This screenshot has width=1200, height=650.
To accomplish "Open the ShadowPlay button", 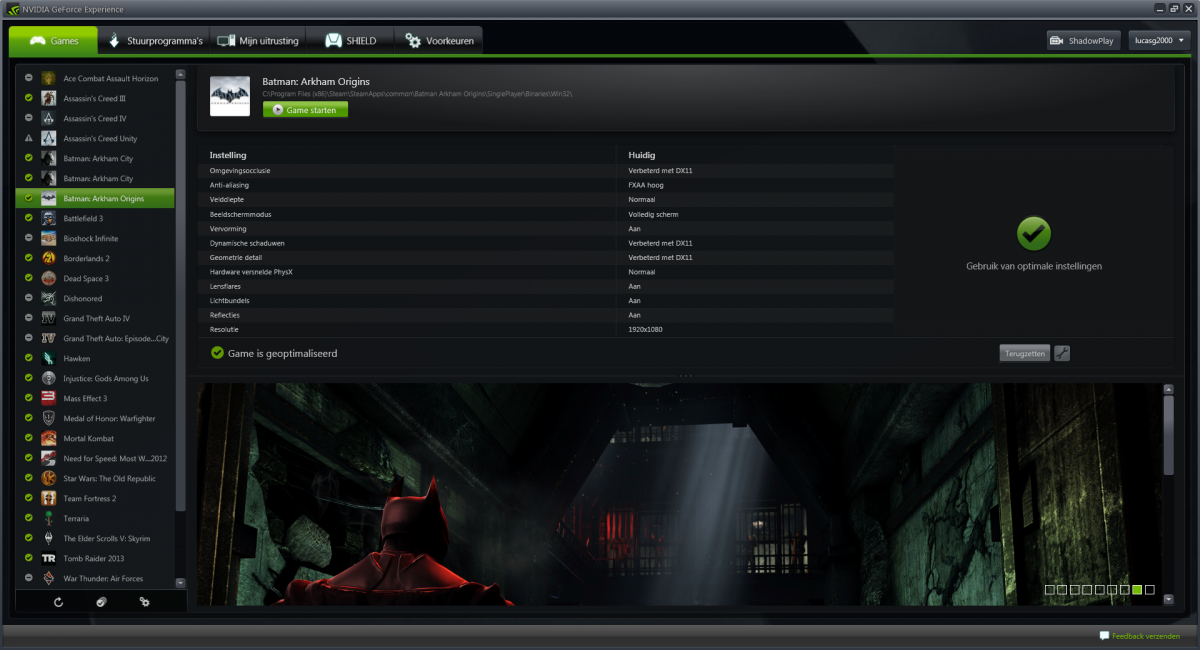I will coord(1083,41).
